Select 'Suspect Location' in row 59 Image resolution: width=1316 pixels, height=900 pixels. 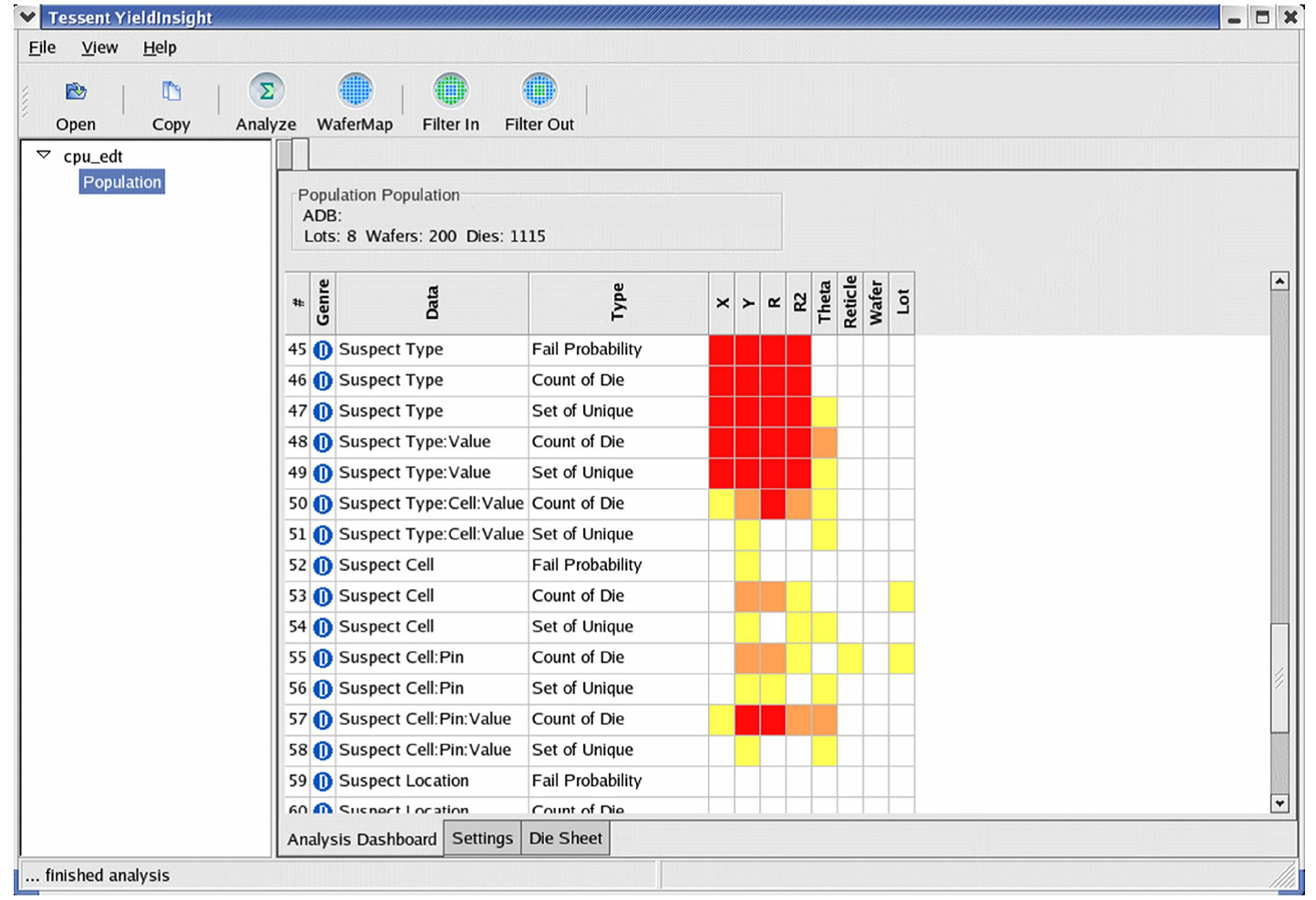tap(404, 782)
